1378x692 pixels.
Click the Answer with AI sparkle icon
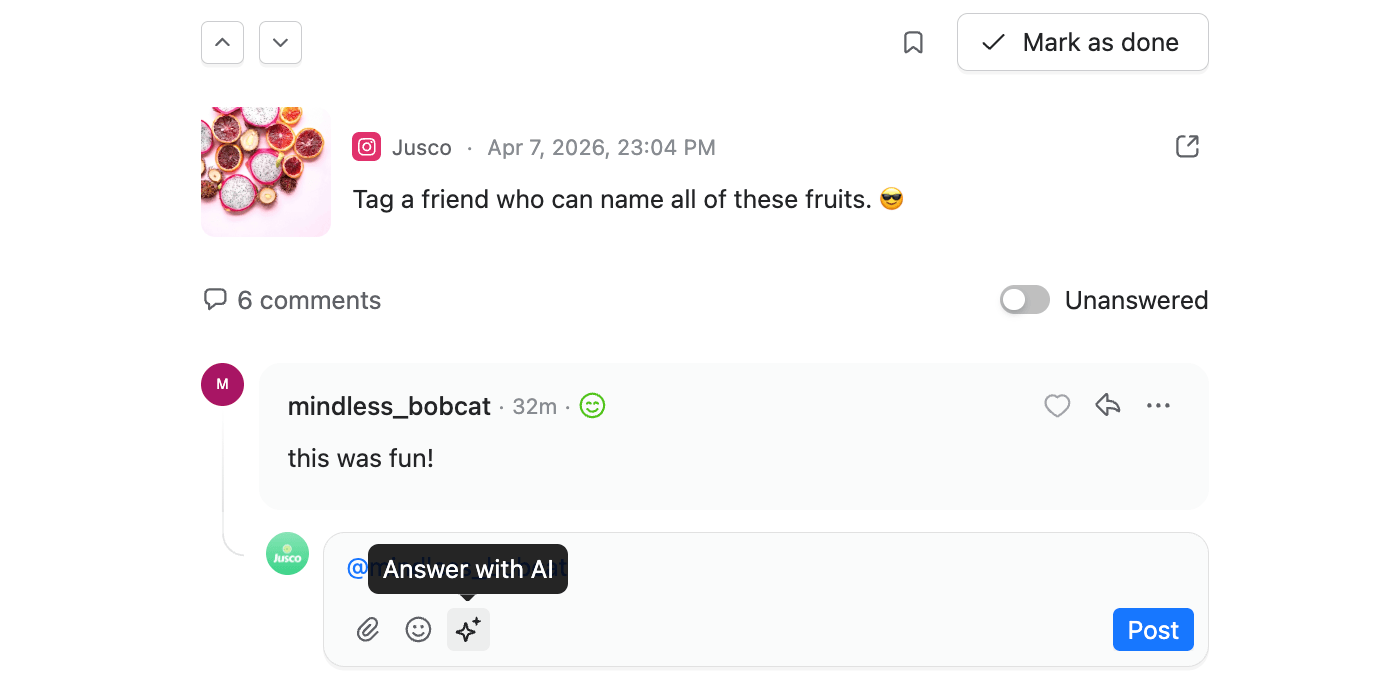pos(468,630)
